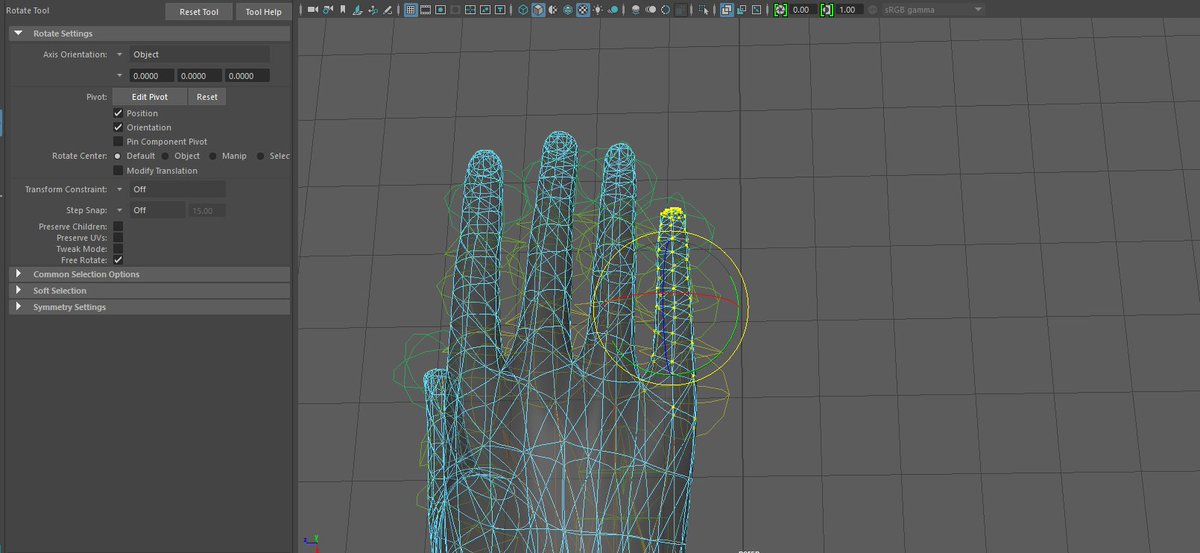The image size is (1200, 553).
Task: Toggle Use Default Material icon
Action: [x=552, y=9]
